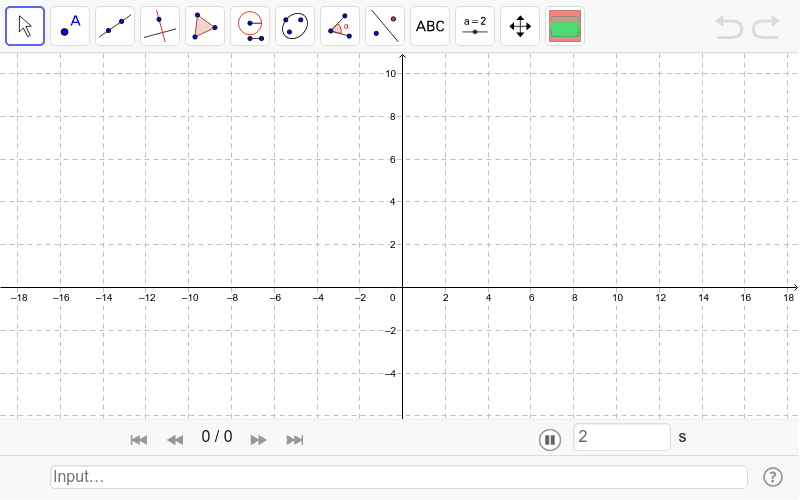The width and height of the screenshot is (800, 500).
Task: Click the green and red button tool icon
Action: click(565, 26)
